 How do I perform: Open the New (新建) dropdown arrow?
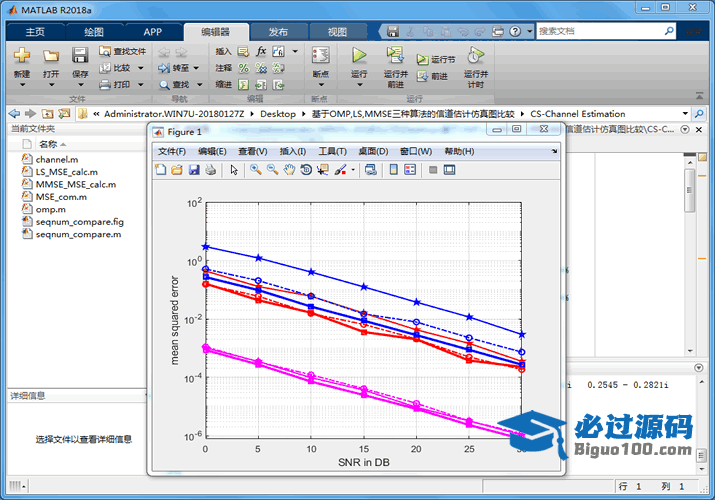[22, 86]
